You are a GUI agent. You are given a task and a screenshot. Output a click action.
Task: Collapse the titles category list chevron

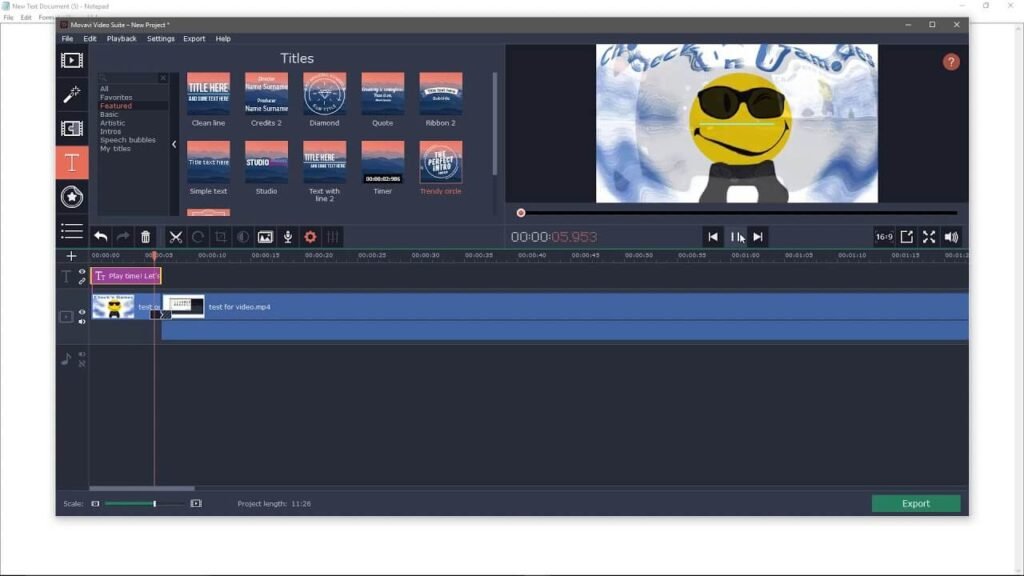point(174,144)
